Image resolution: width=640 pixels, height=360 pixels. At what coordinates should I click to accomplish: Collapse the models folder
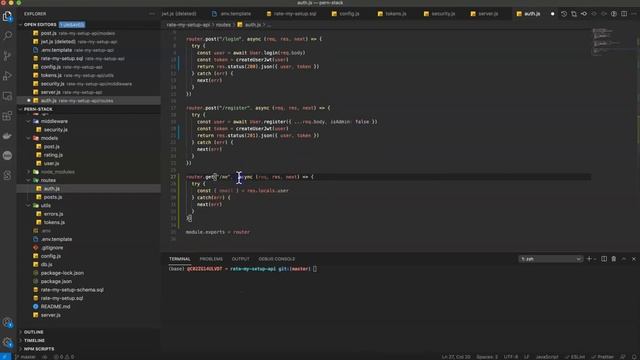(x=28, y=138)
